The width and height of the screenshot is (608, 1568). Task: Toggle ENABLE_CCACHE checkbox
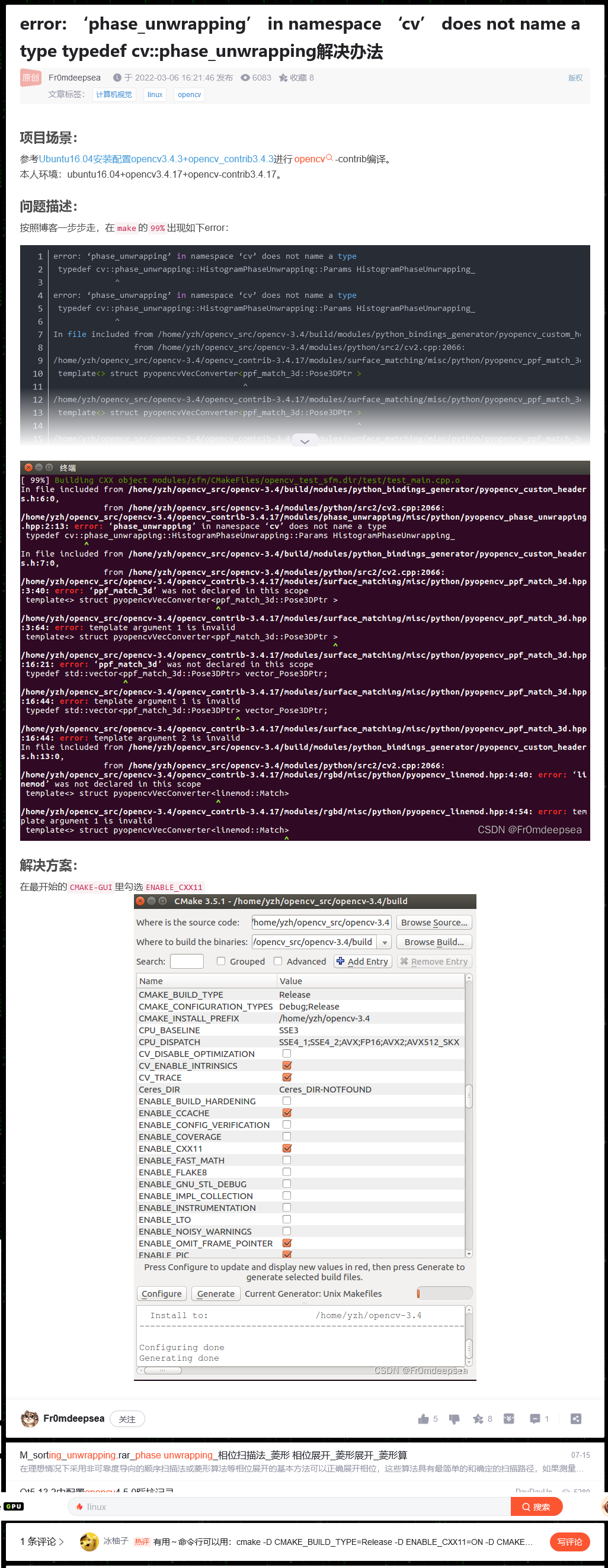pos(287,1113)
